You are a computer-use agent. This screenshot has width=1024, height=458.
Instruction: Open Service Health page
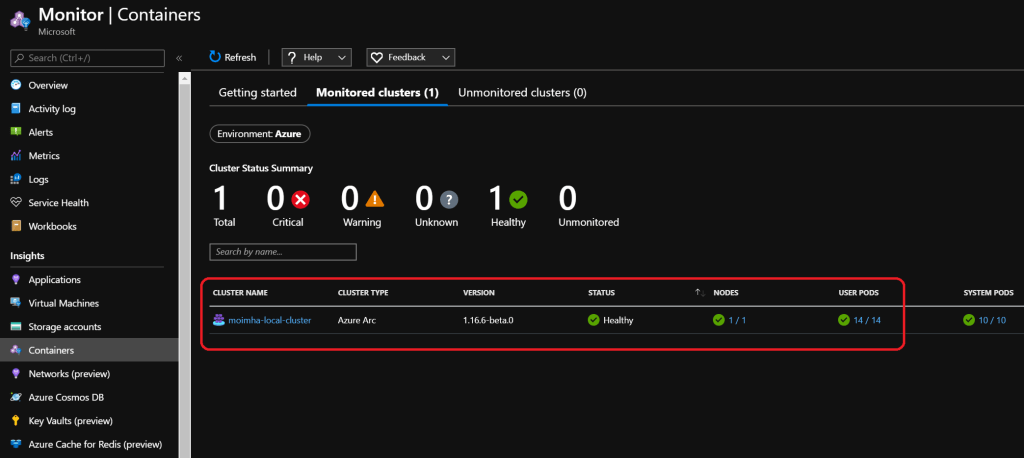[58, 203]
